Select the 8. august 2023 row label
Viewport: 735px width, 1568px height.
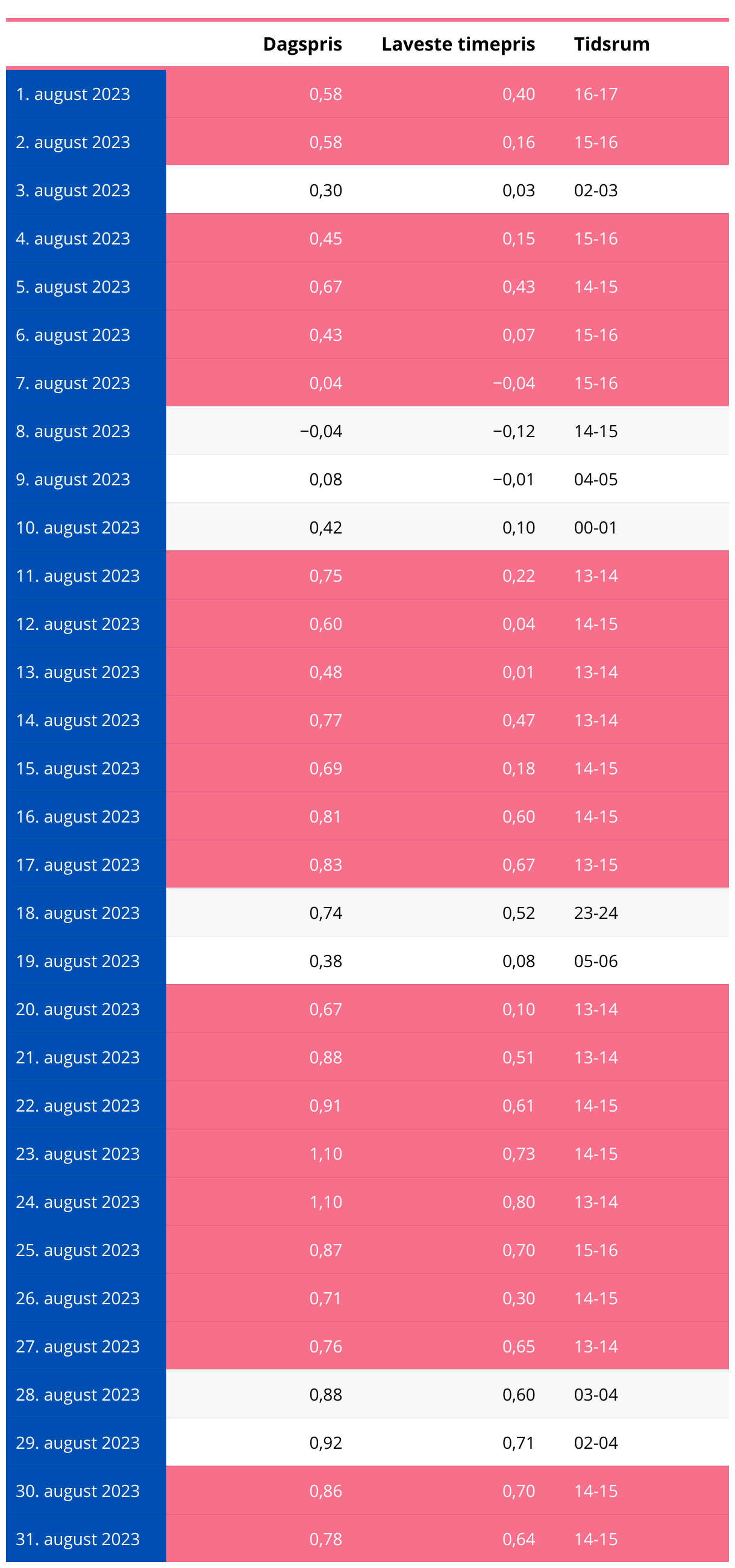point(73,432)
